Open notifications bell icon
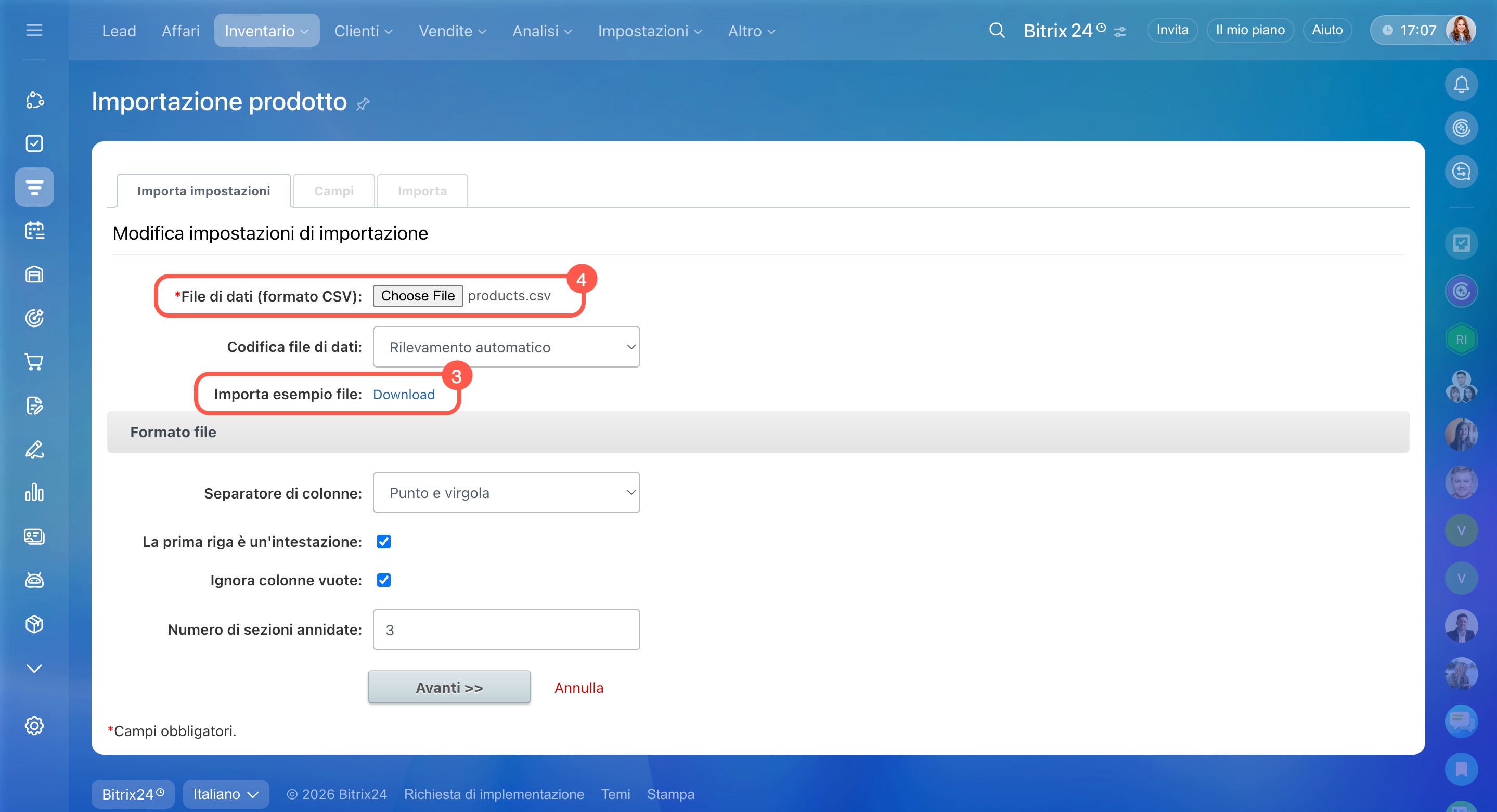This screenshot has width=1497, height=812. (1461, 84)
